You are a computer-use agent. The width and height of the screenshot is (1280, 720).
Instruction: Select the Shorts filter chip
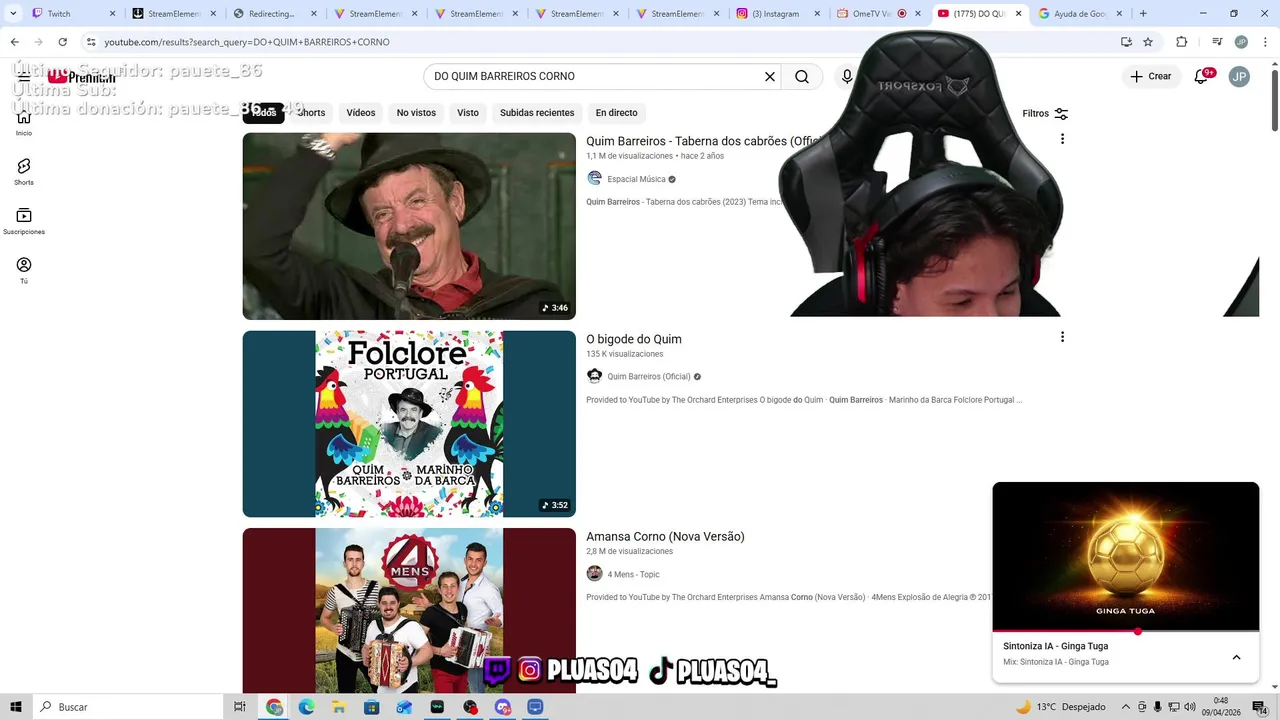point(311,113)
